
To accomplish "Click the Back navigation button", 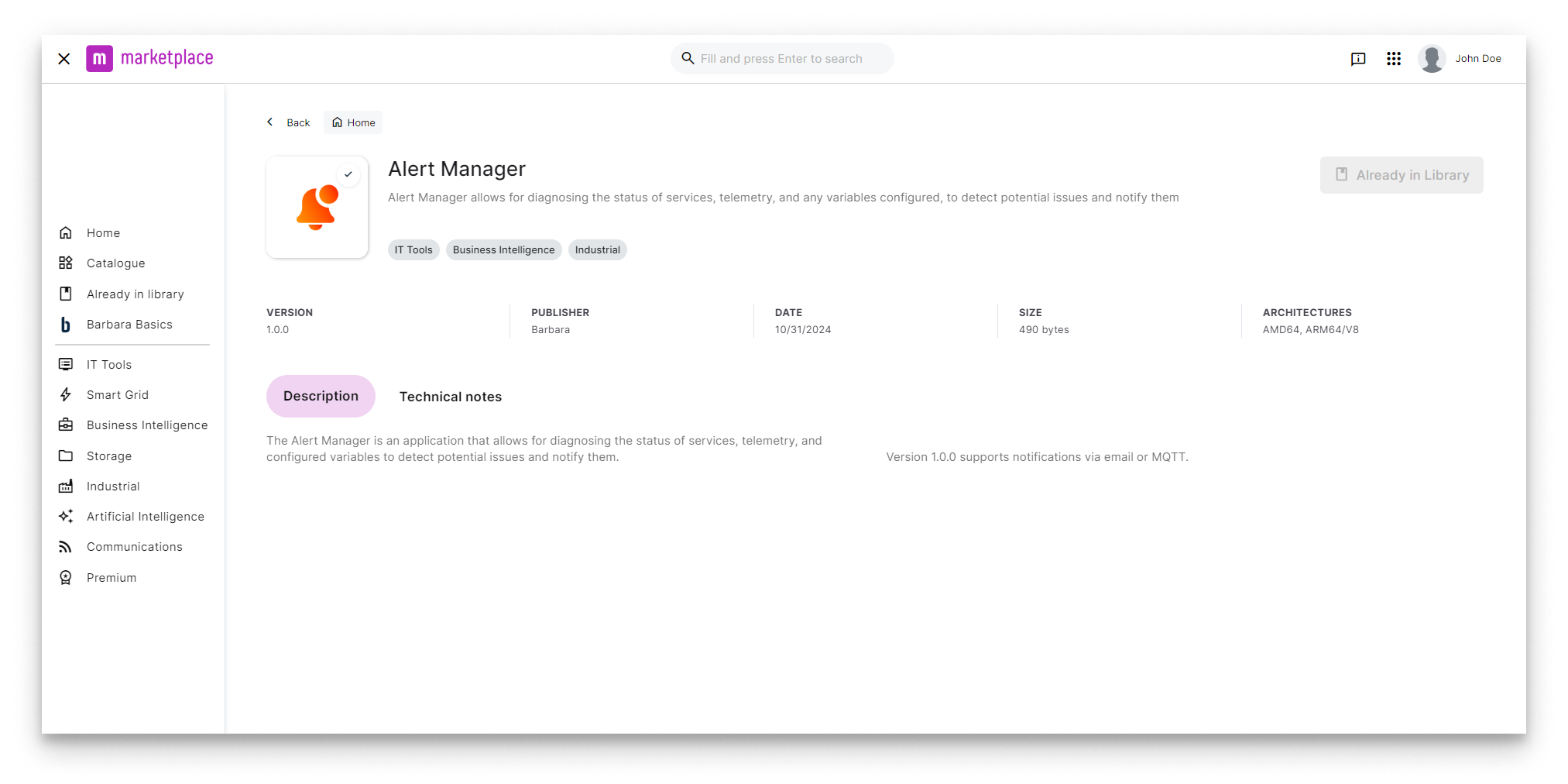I will pos(287,122).
